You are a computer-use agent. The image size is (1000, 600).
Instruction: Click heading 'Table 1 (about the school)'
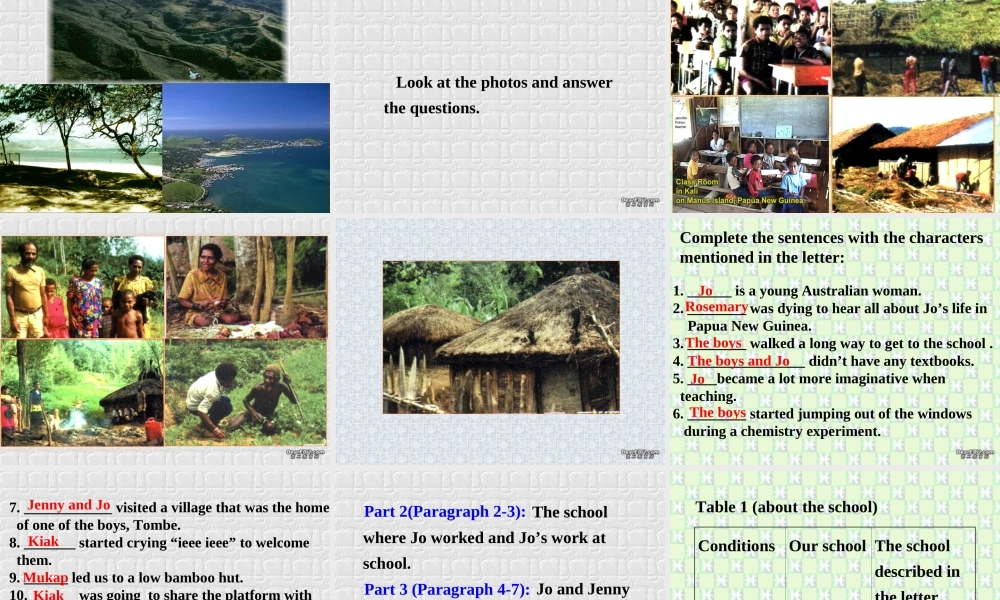point(786,508)
